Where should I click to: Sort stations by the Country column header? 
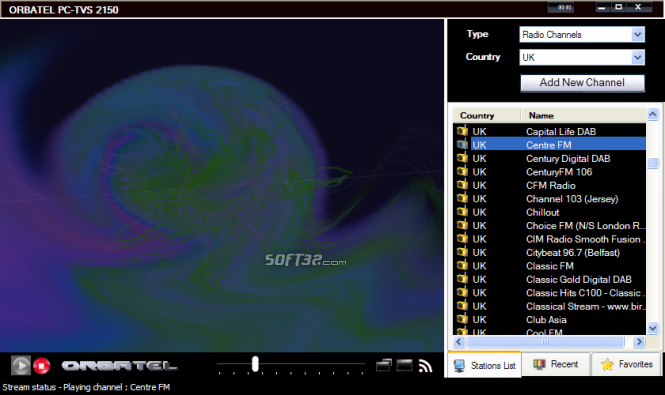[x=487, y=115]
